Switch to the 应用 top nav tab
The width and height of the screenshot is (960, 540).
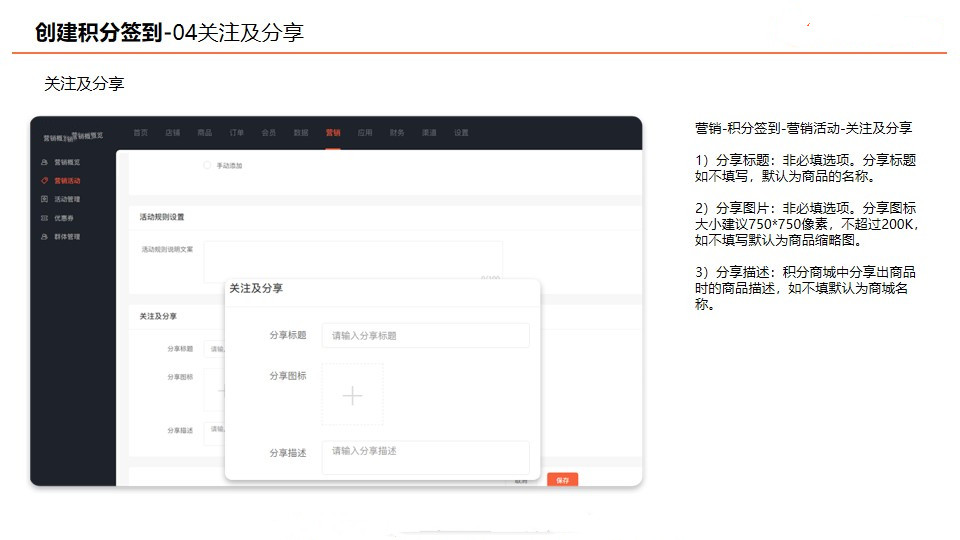pos(365,132)
